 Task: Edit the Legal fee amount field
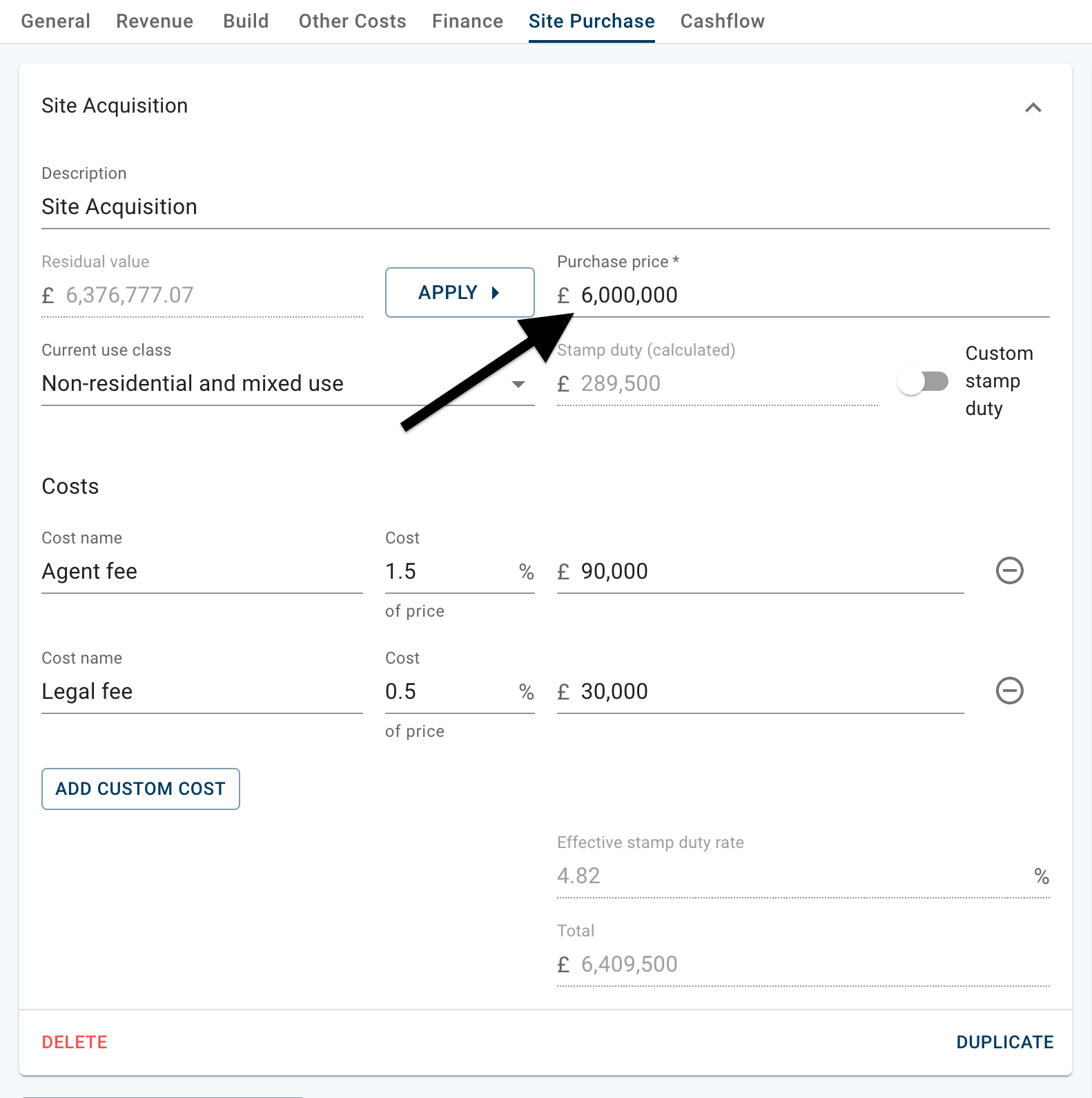tap(761, 692)
